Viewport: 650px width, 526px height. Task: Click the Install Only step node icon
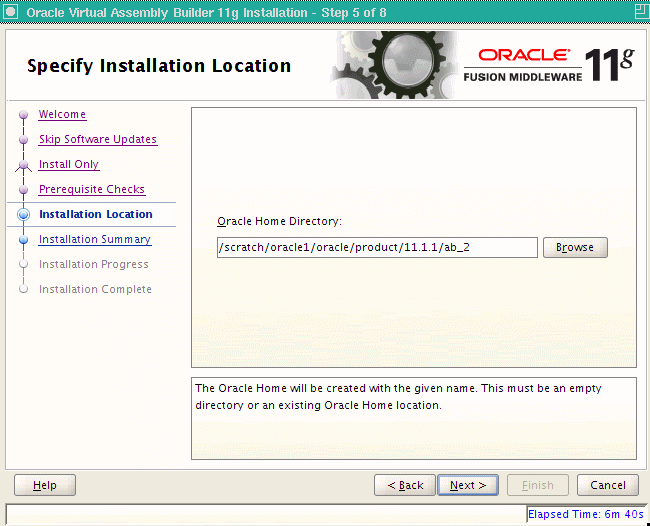pyautogui.click(x=24, y=165)
